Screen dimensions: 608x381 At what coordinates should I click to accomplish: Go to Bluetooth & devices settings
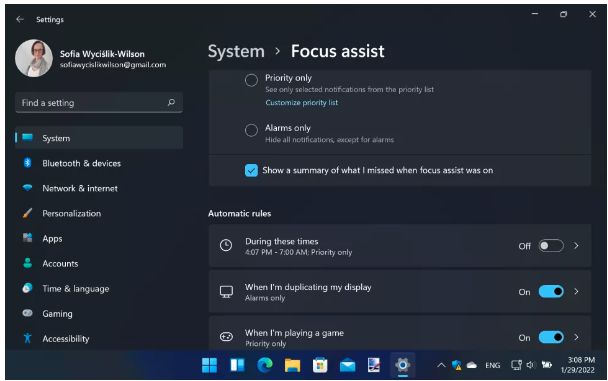pyautogui.click(x=99, y=163)
